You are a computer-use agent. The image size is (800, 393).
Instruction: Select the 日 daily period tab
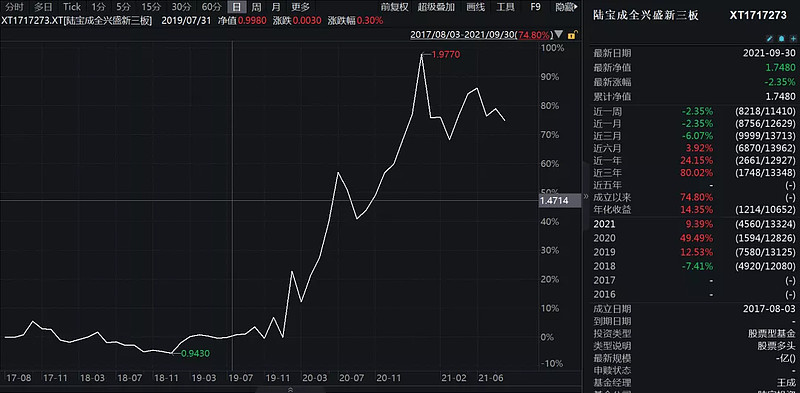click(x=236, y=7)
